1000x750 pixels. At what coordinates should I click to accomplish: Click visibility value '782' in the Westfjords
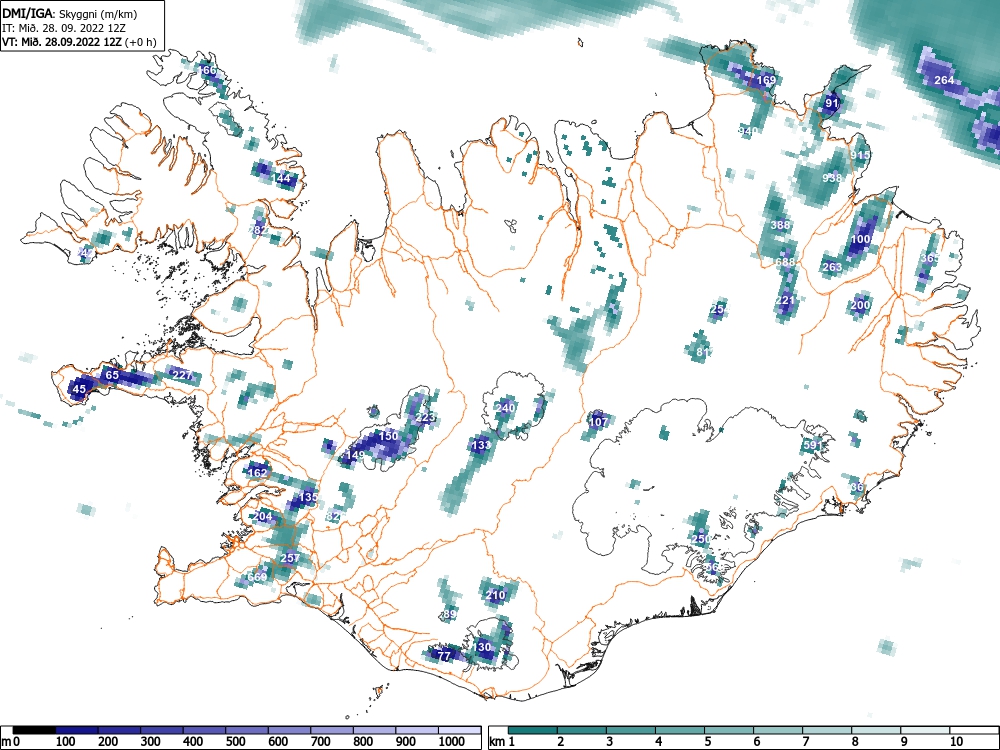click(259, 230)
